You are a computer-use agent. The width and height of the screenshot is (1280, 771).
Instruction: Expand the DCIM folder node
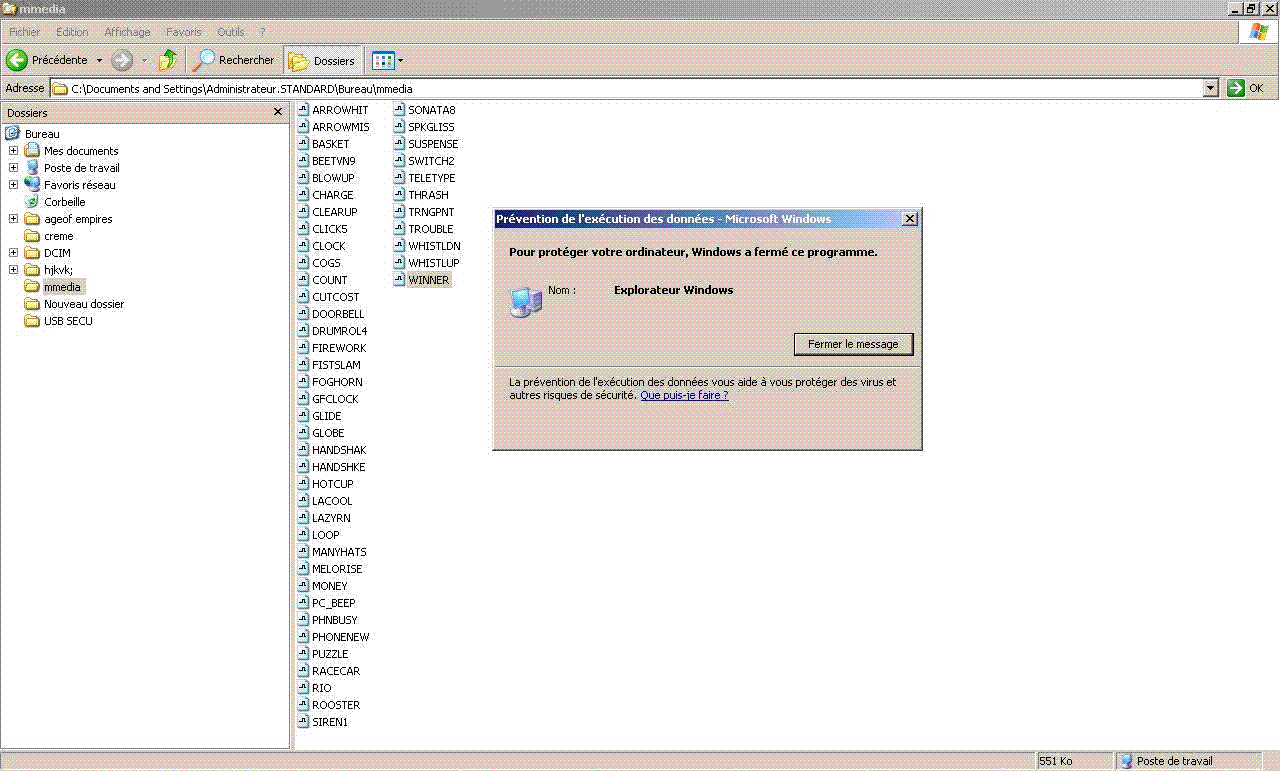coord(13,253)
